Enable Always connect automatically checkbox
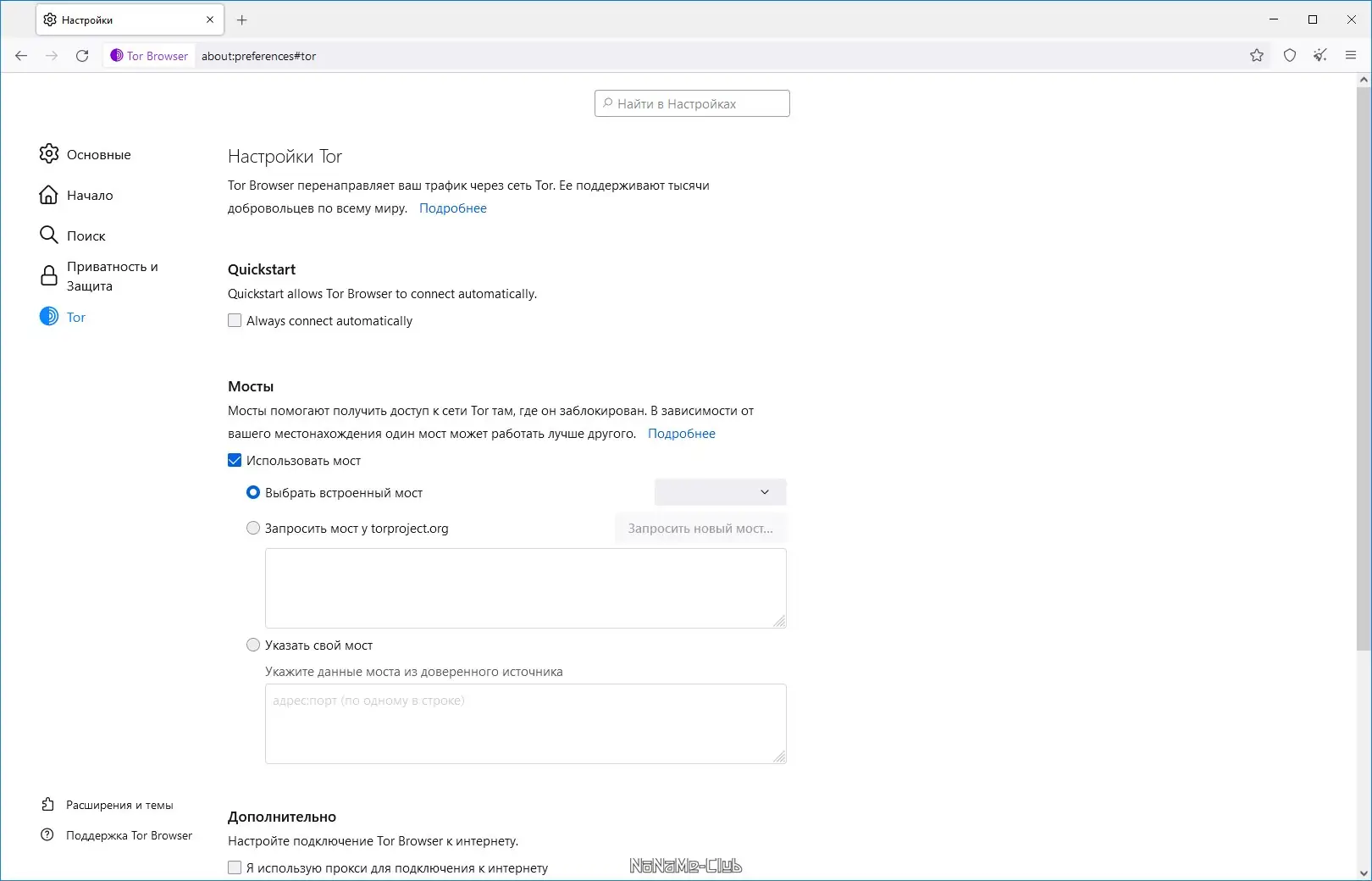Screen dimensions: 1372x881 pyautogui.click(x=235, y=321)
